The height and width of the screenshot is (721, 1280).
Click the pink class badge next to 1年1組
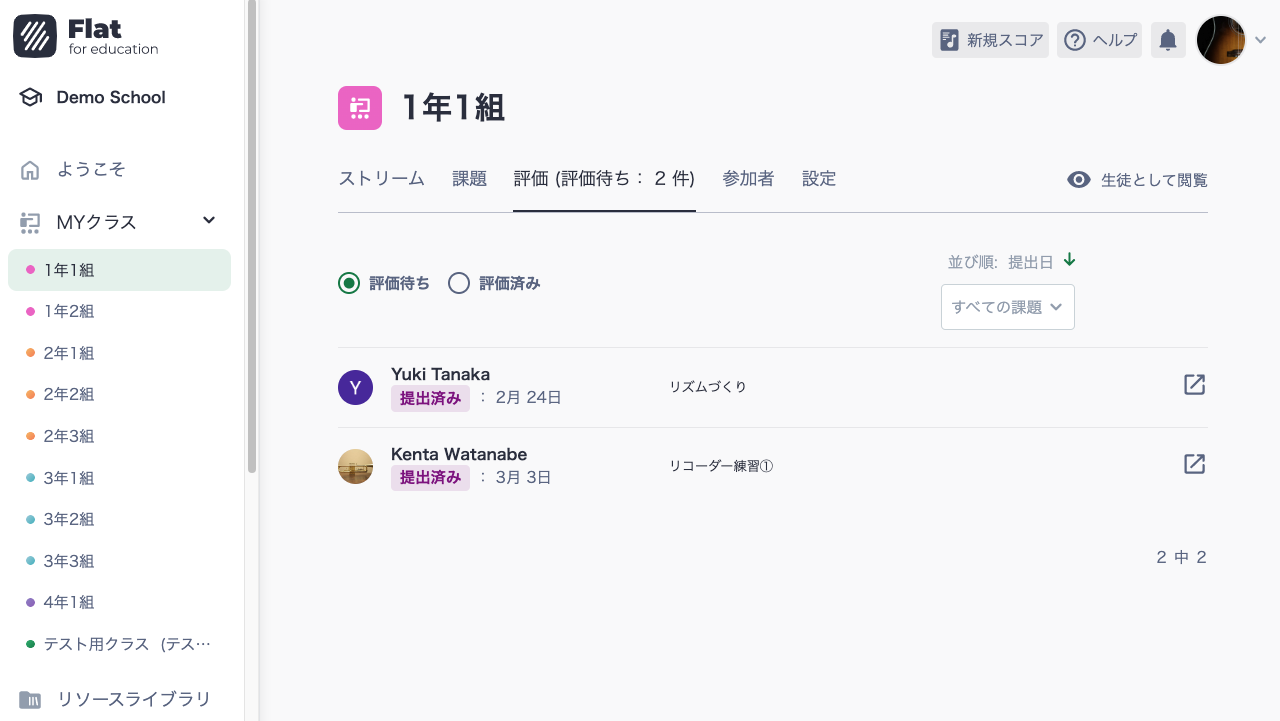click(x=359, y=107)
